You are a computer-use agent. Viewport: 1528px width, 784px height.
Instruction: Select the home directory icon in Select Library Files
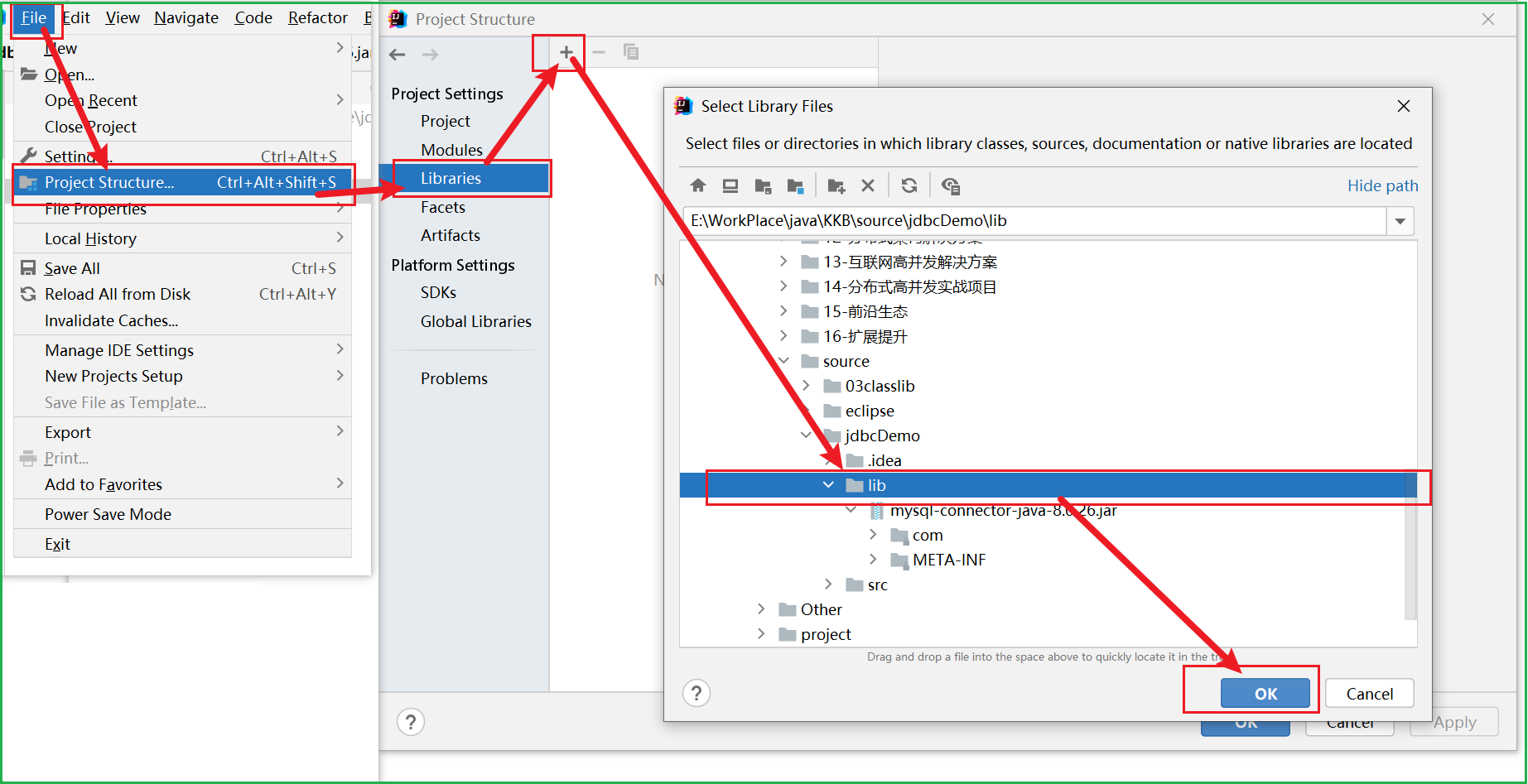coord(698,185)
